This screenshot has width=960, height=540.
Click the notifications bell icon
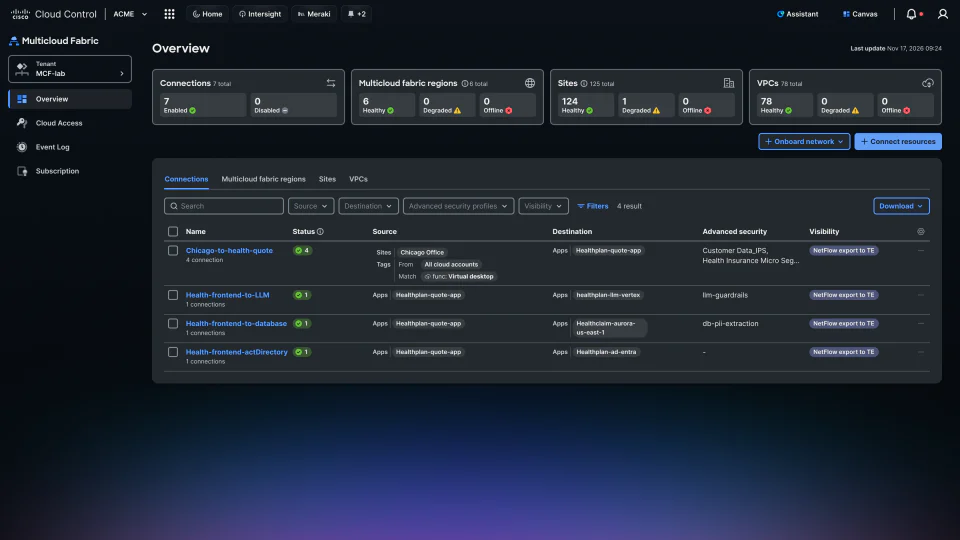911,14
